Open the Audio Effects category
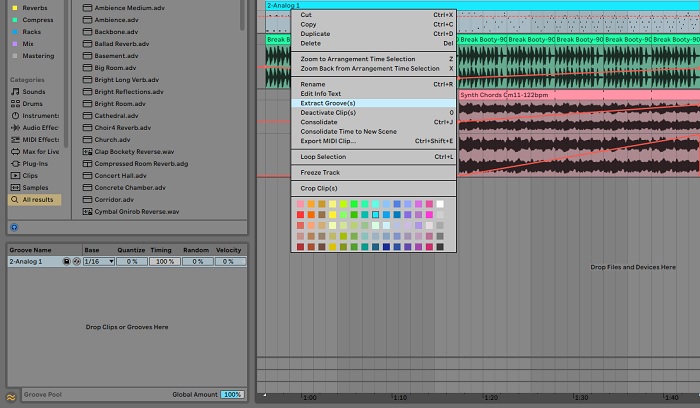The width and height of the screenshot is (700, 408). (x=35, y=128)
